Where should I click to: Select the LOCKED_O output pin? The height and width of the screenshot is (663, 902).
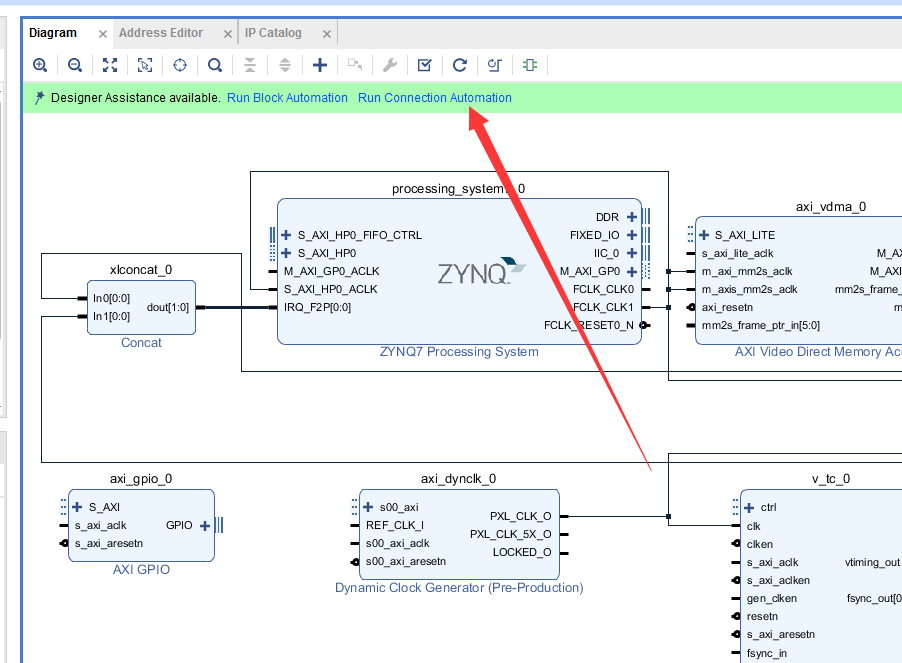[x=522, y=552]
